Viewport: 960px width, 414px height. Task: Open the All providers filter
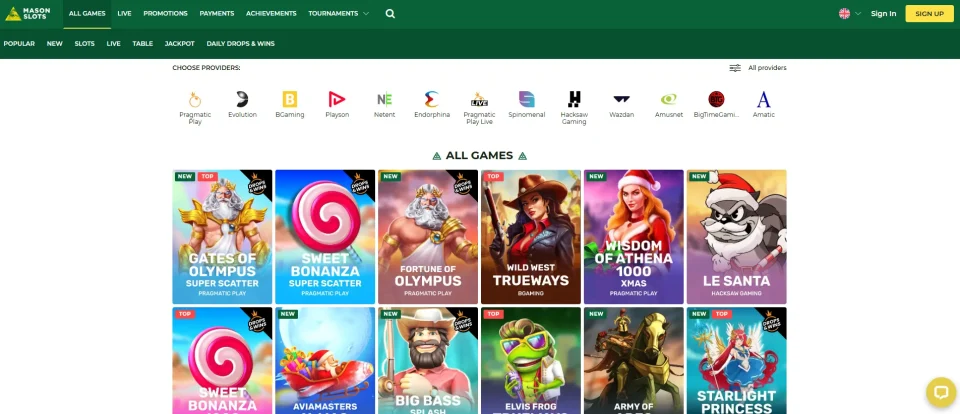[758, 68]
